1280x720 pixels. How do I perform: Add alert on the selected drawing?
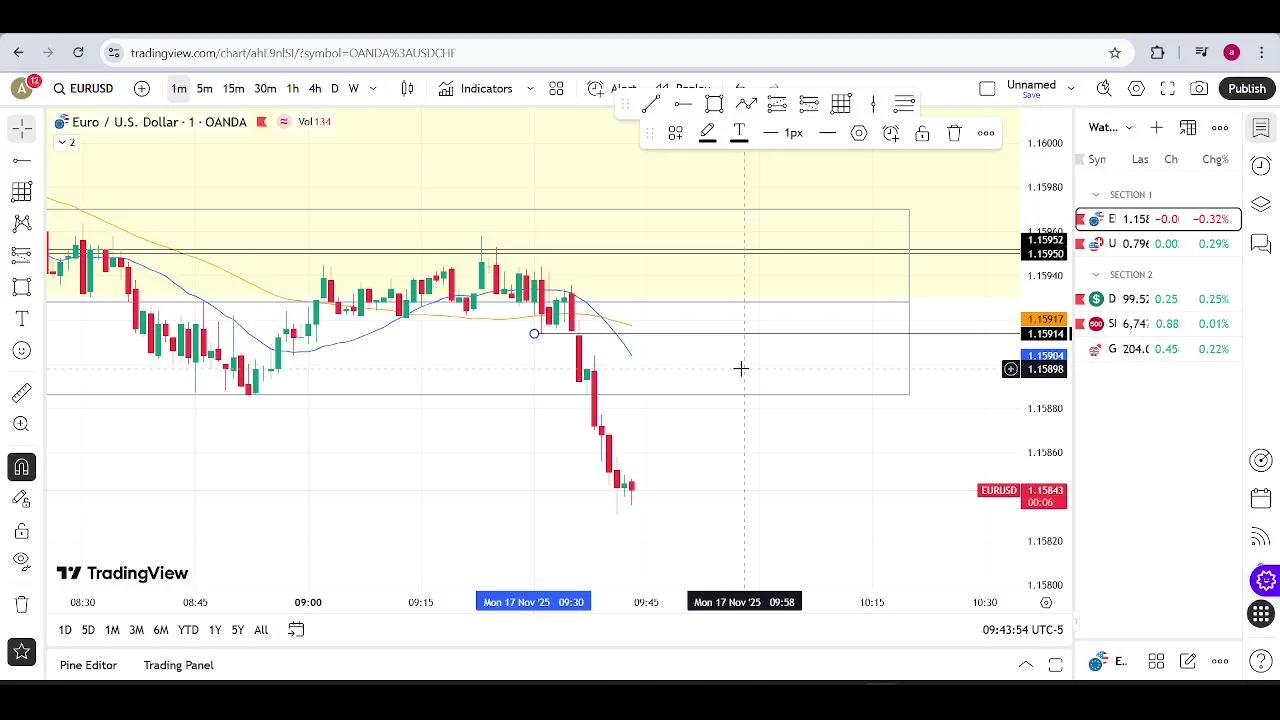click(891, 133)
